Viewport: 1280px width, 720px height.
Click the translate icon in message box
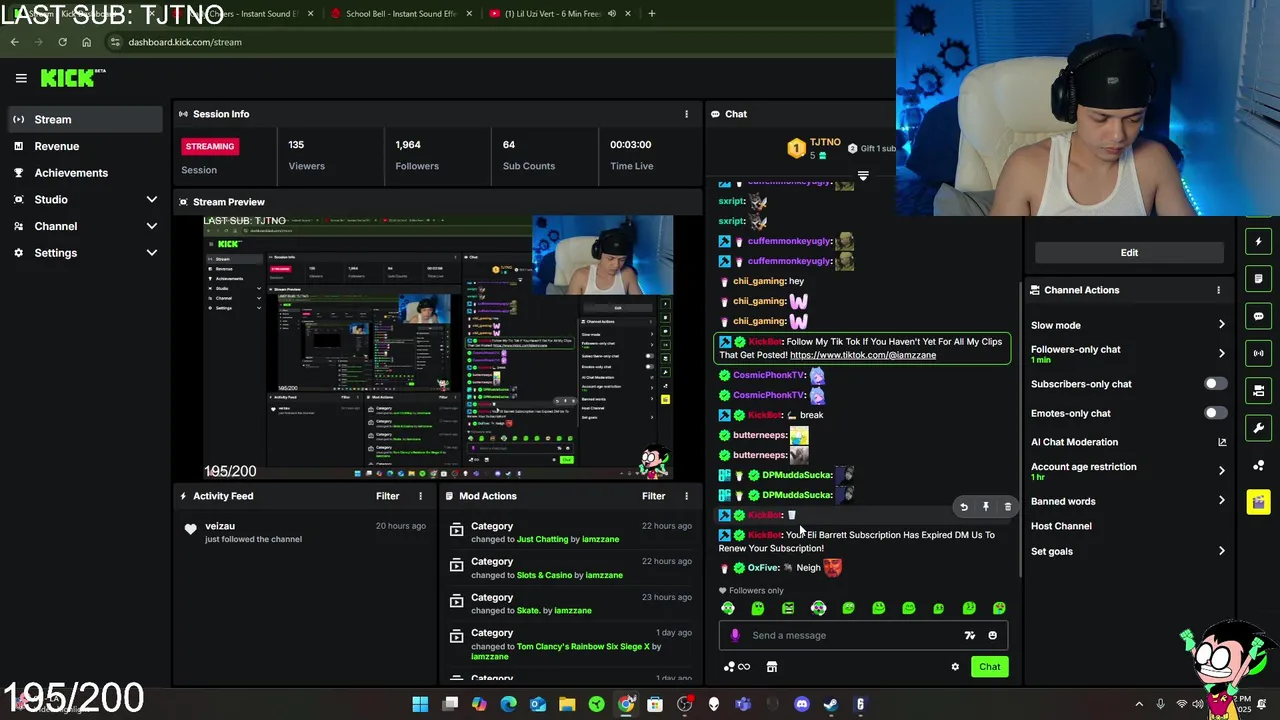pyautogui.click(x=969, y=635)
